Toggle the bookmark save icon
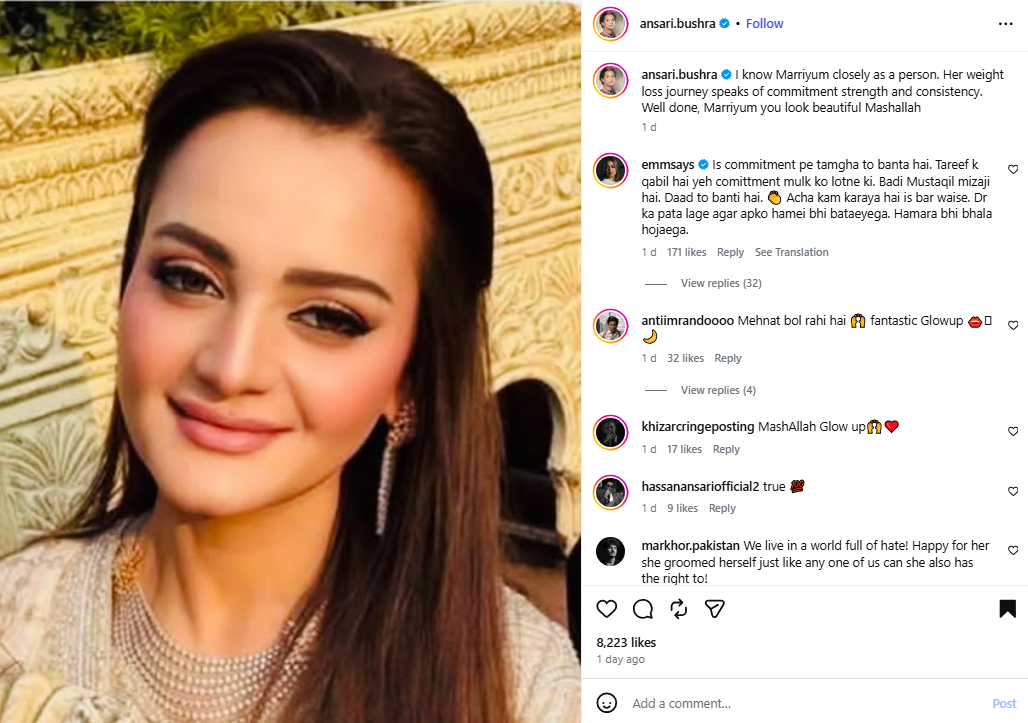Viewport: 1028px width, 723px height. click(1007, 608)
